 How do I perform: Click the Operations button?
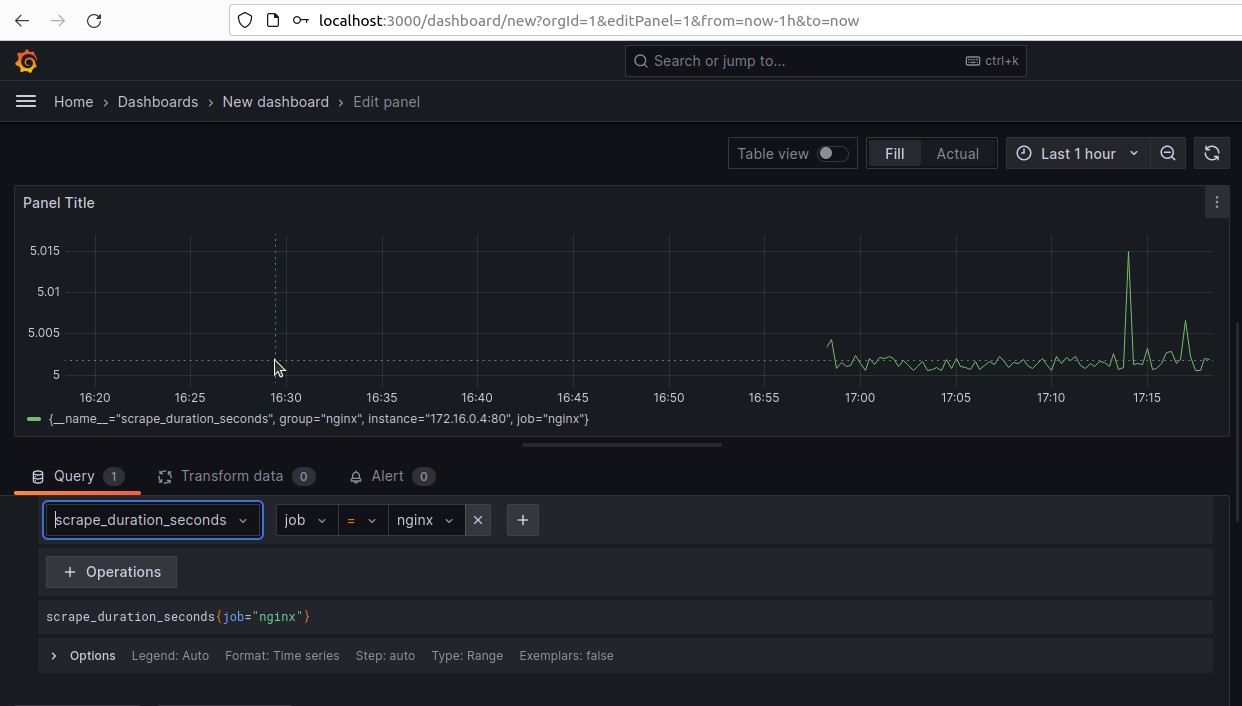tap(111, 572)
